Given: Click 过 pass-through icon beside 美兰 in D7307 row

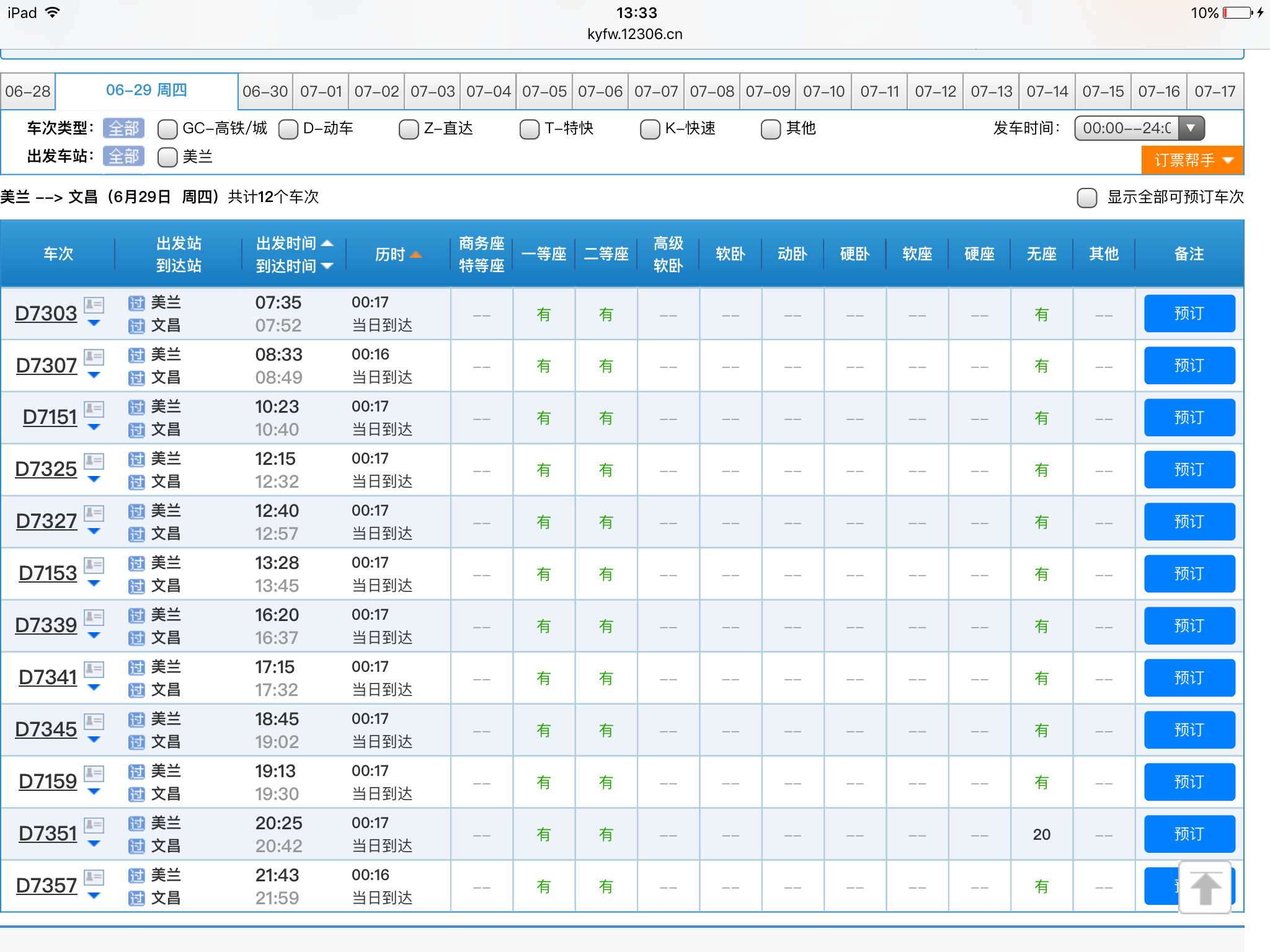Looking at the screenshot, I should click(136, 355).
